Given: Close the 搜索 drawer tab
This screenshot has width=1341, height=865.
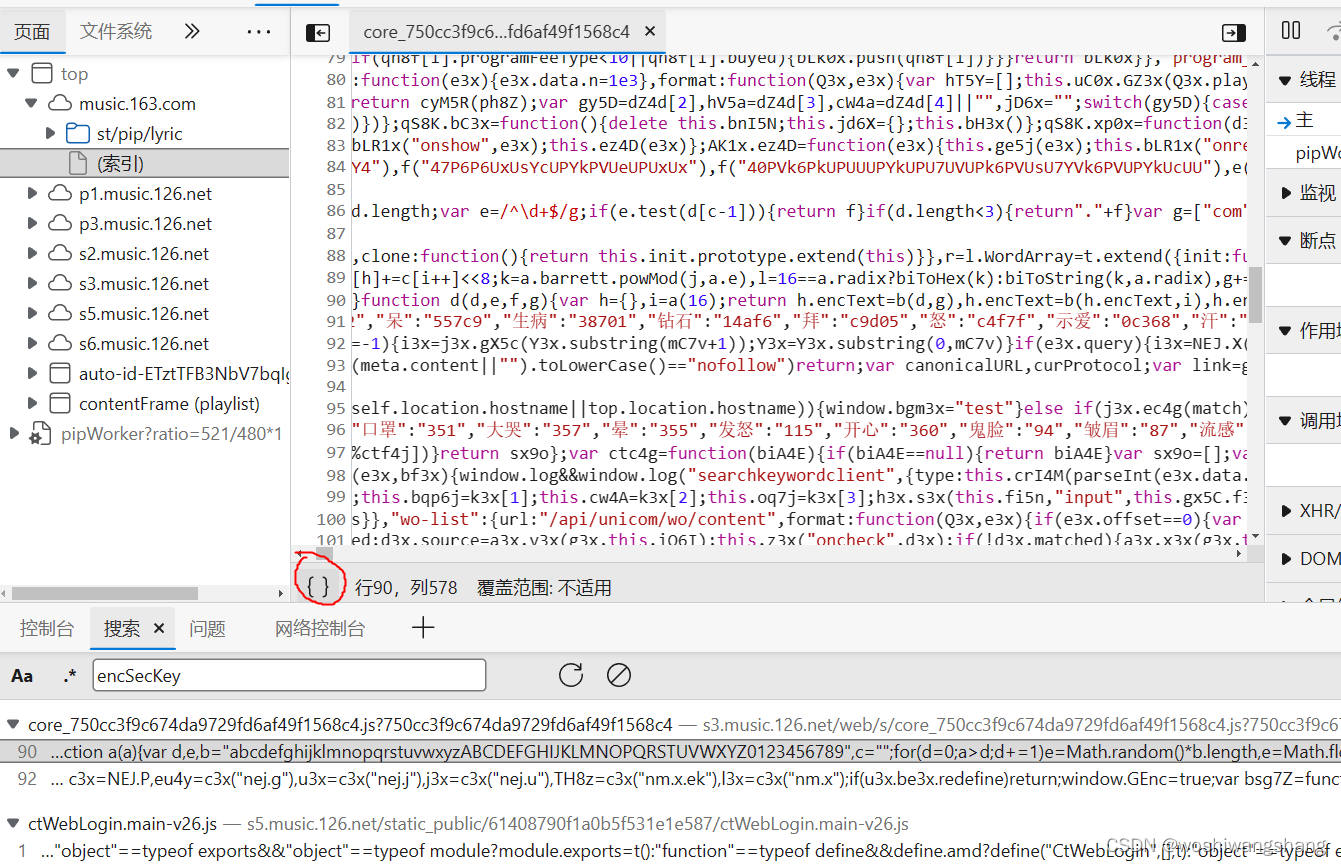Looking at the screenshot, I should pyautogui.click(x=158, y=629).
